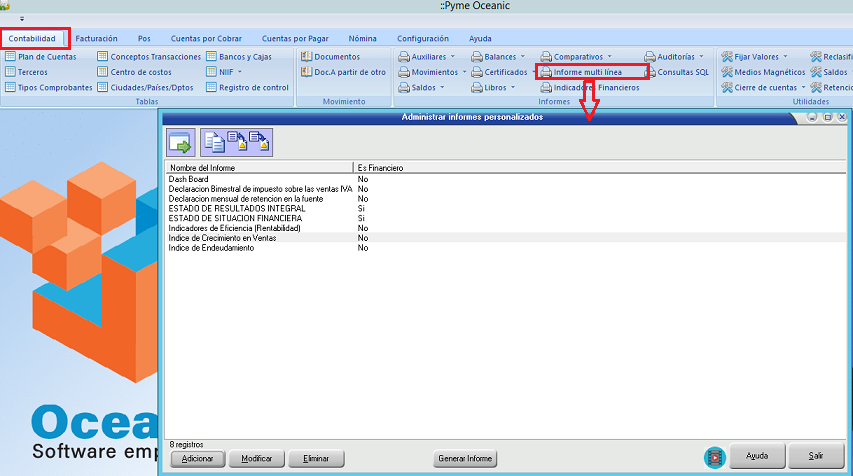Viewport: 853px width, 476px height.
Task: Sort by Nombre del Informe column header
Action: pos(258,168)
